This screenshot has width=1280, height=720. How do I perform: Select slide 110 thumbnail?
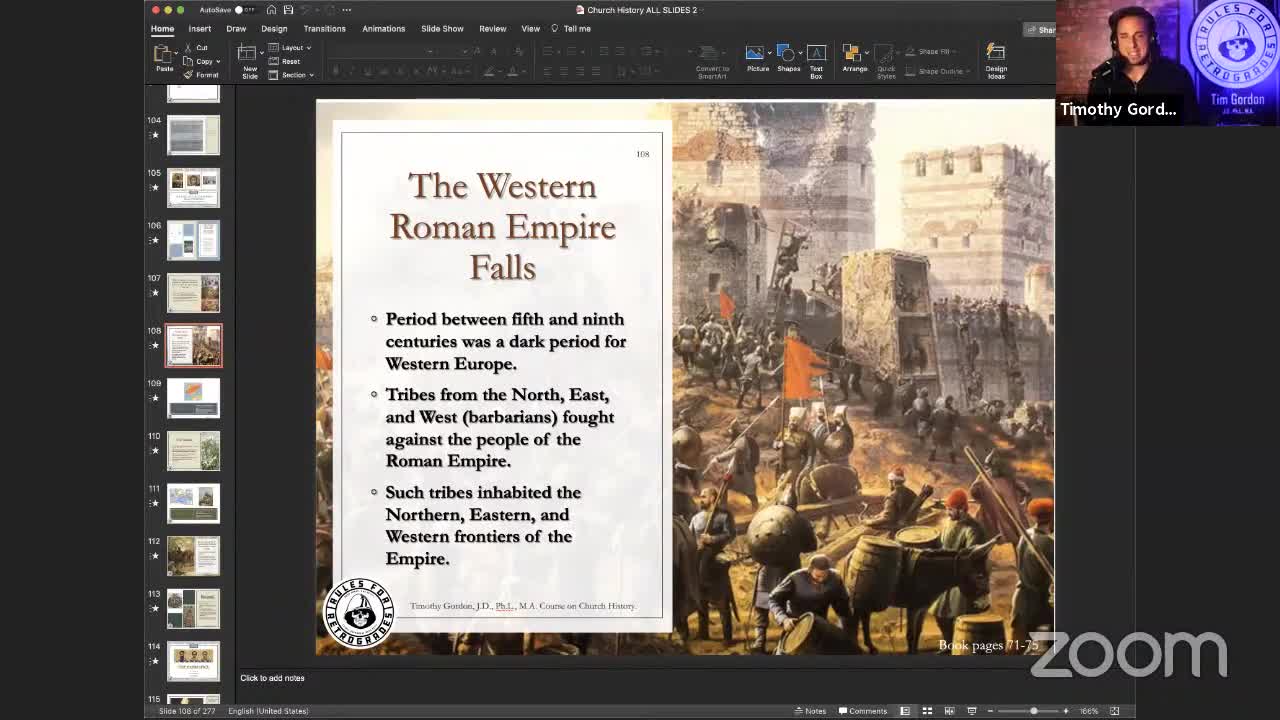[193, 451]
